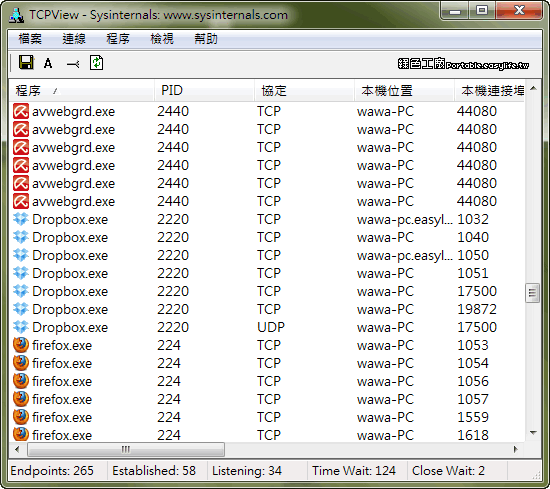Sort by the 本機連接埠 column header

click(490, 91)
